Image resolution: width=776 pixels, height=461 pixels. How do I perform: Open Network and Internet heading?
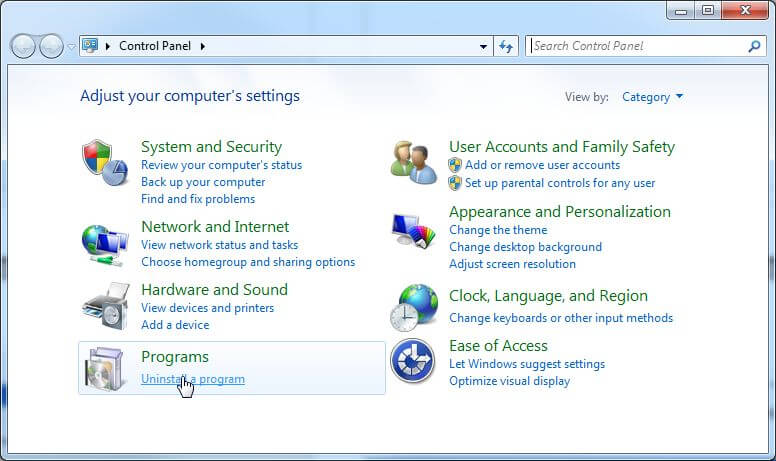click(215, 227)
